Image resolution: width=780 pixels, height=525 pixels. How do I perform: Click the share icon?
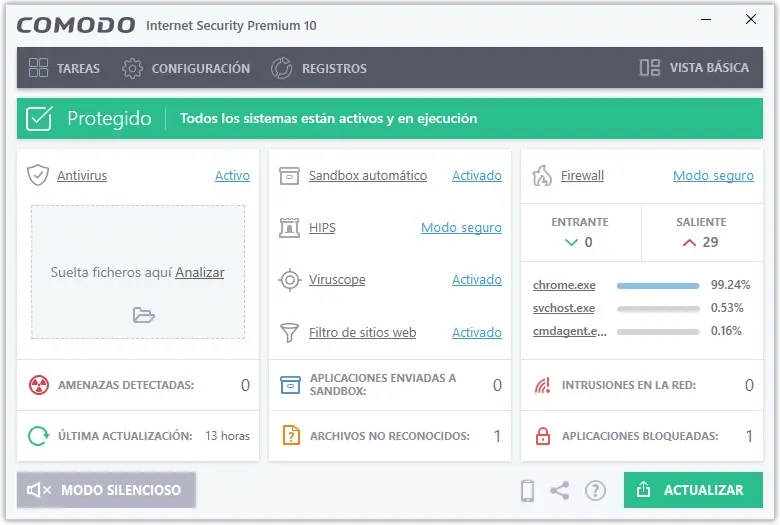tap(560, 491)
